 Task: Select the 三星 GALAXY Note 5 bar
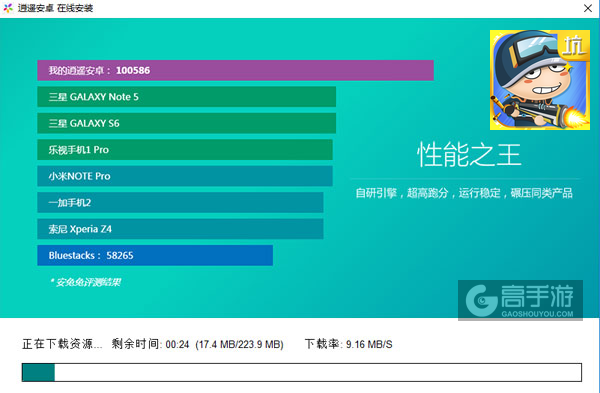186,97
